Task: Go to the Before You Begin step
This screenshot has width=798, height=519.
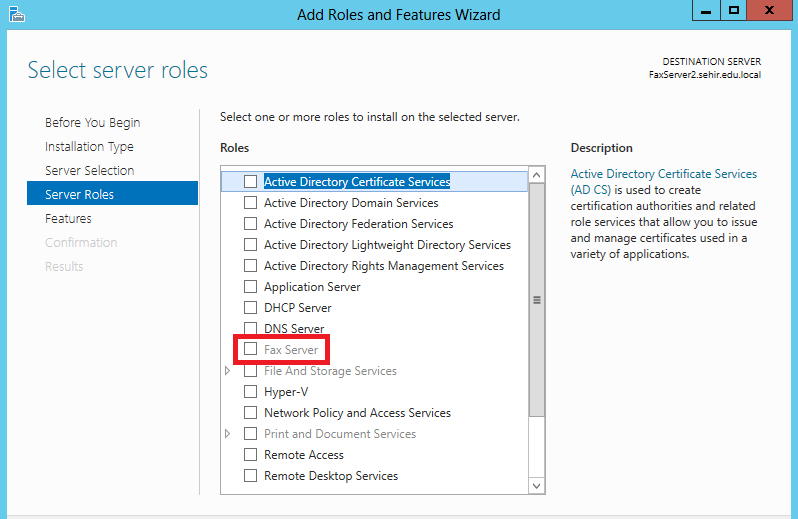Action: [92, 123]
